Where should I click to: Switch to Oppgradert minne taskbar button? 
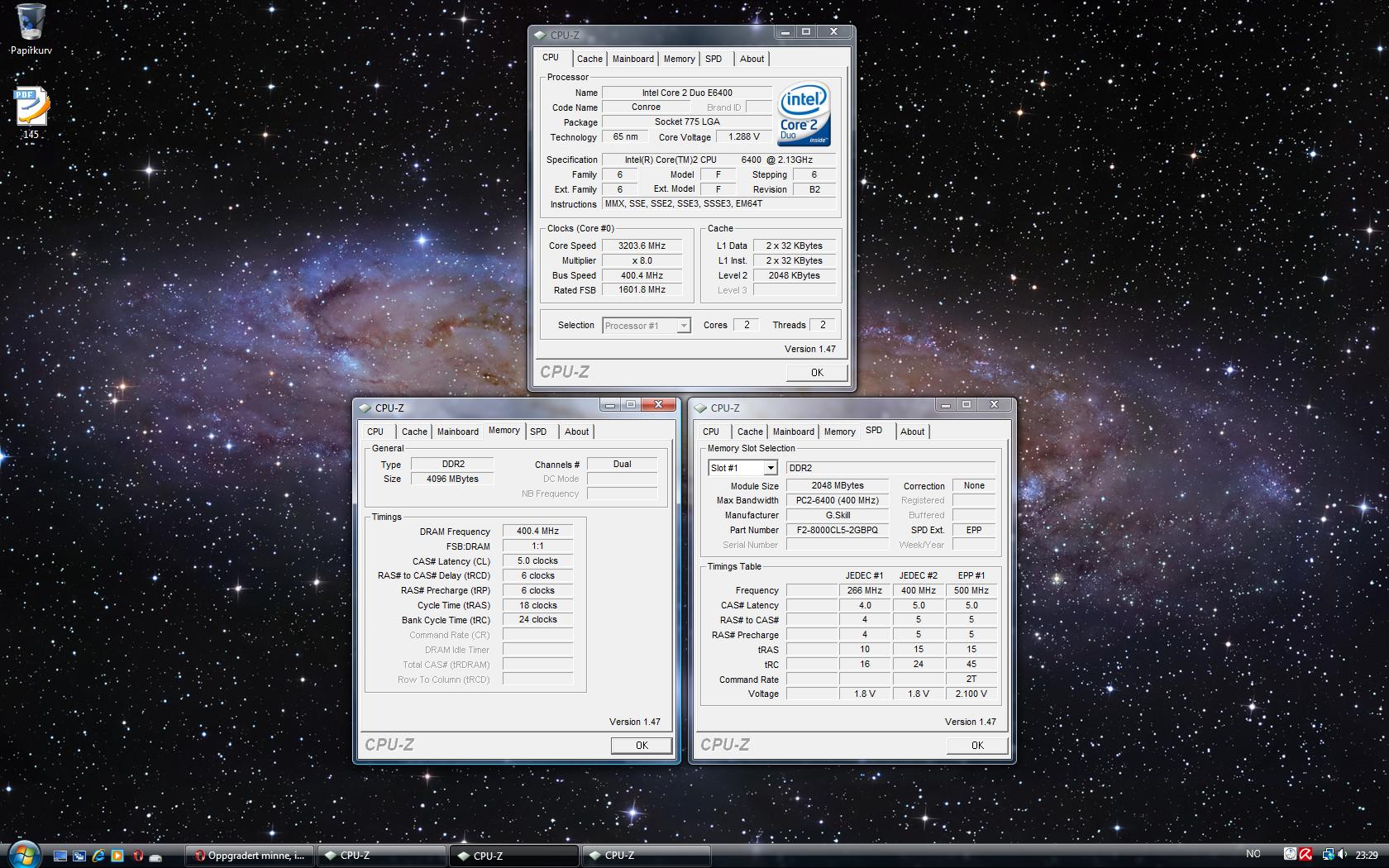250,856
